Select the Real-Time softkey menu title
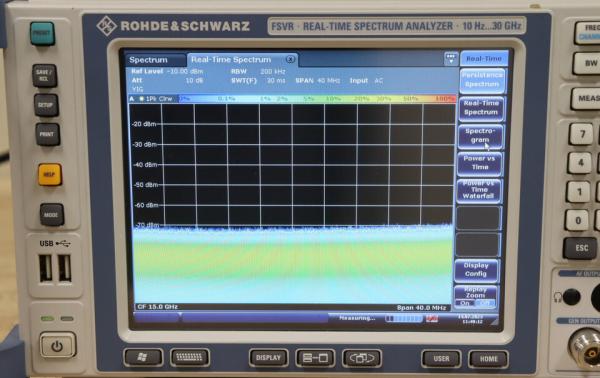 tap(484, 59)
